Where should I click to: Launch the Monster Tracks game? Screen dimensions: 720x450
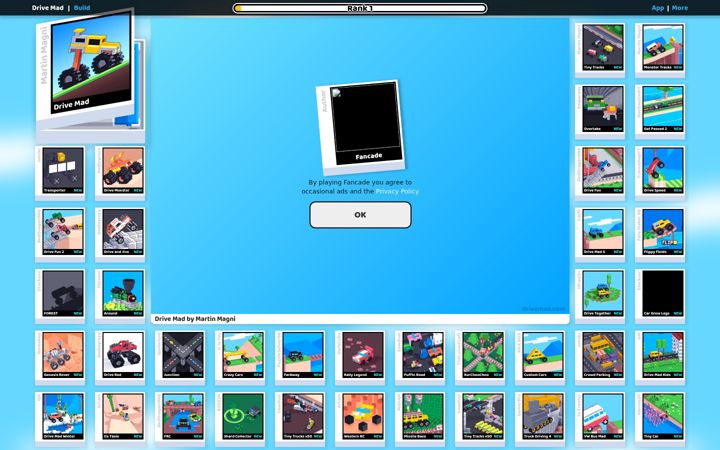(660, 50)
